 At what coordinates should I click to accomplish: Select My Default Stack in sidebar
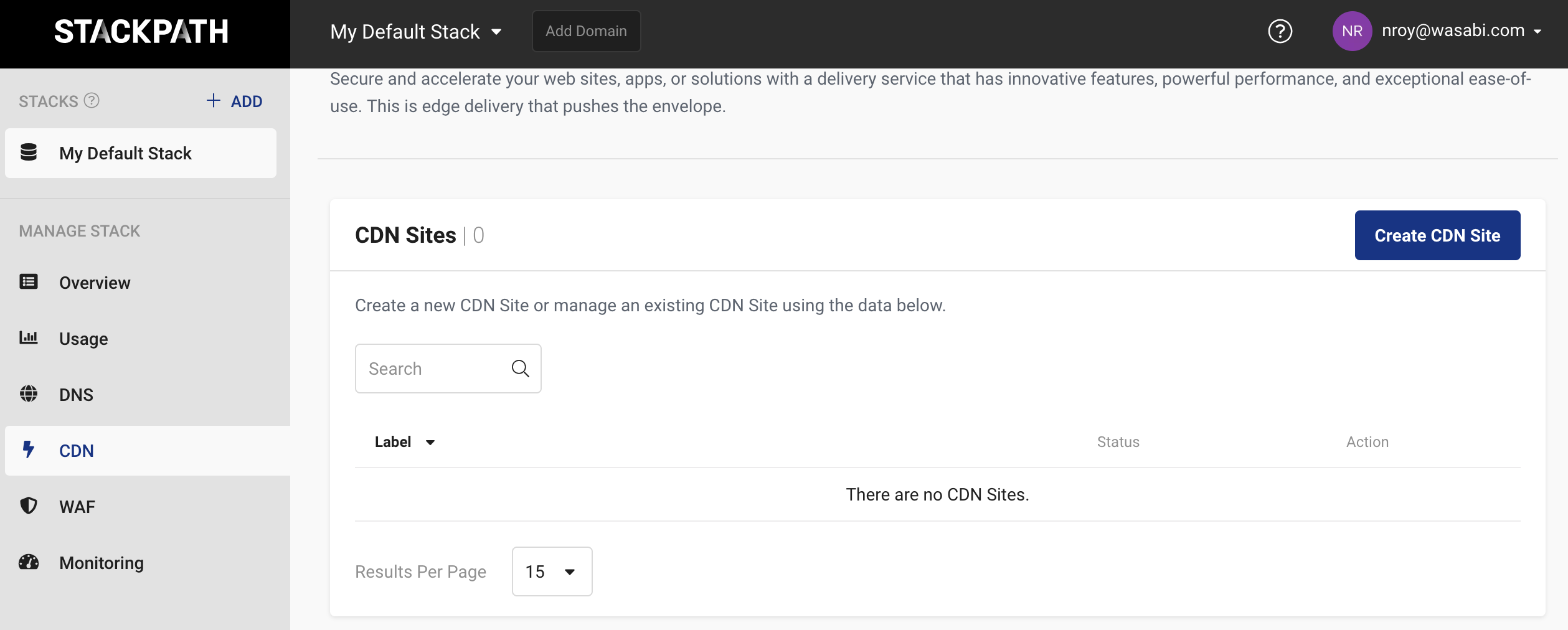tap(141, 153)
